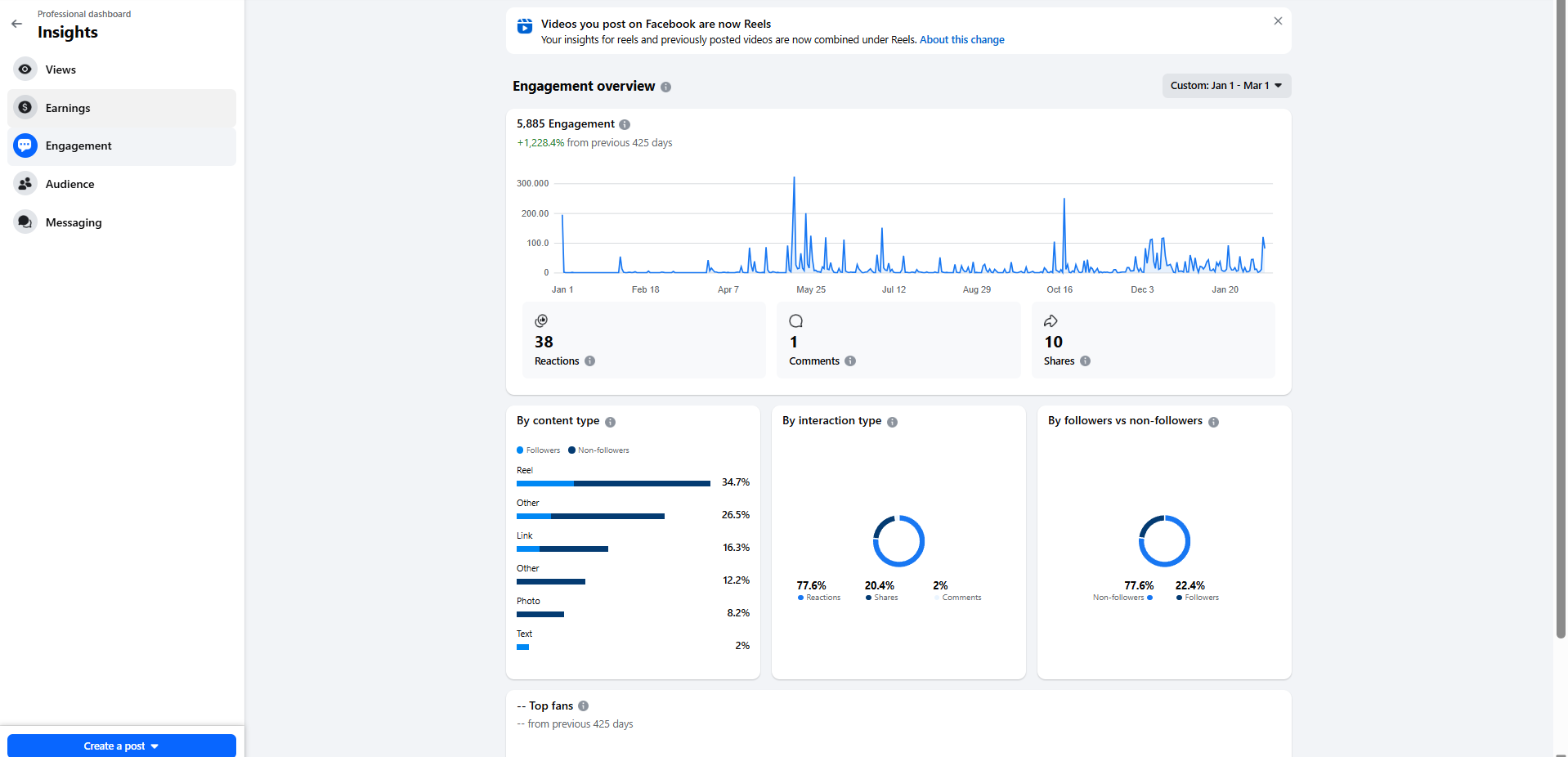1568x757 pixels.
Task: Expand the Custom: Jan 1 - Mar 1 date range
Action: pyautogui.click(x=1225, y=86)
